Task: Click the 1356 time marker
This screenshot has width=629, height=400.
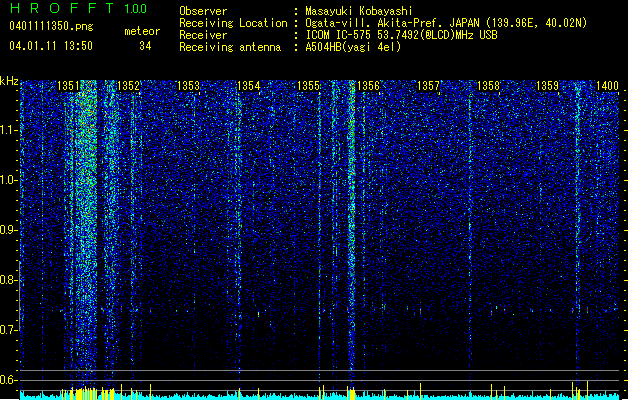Action: 368,85
